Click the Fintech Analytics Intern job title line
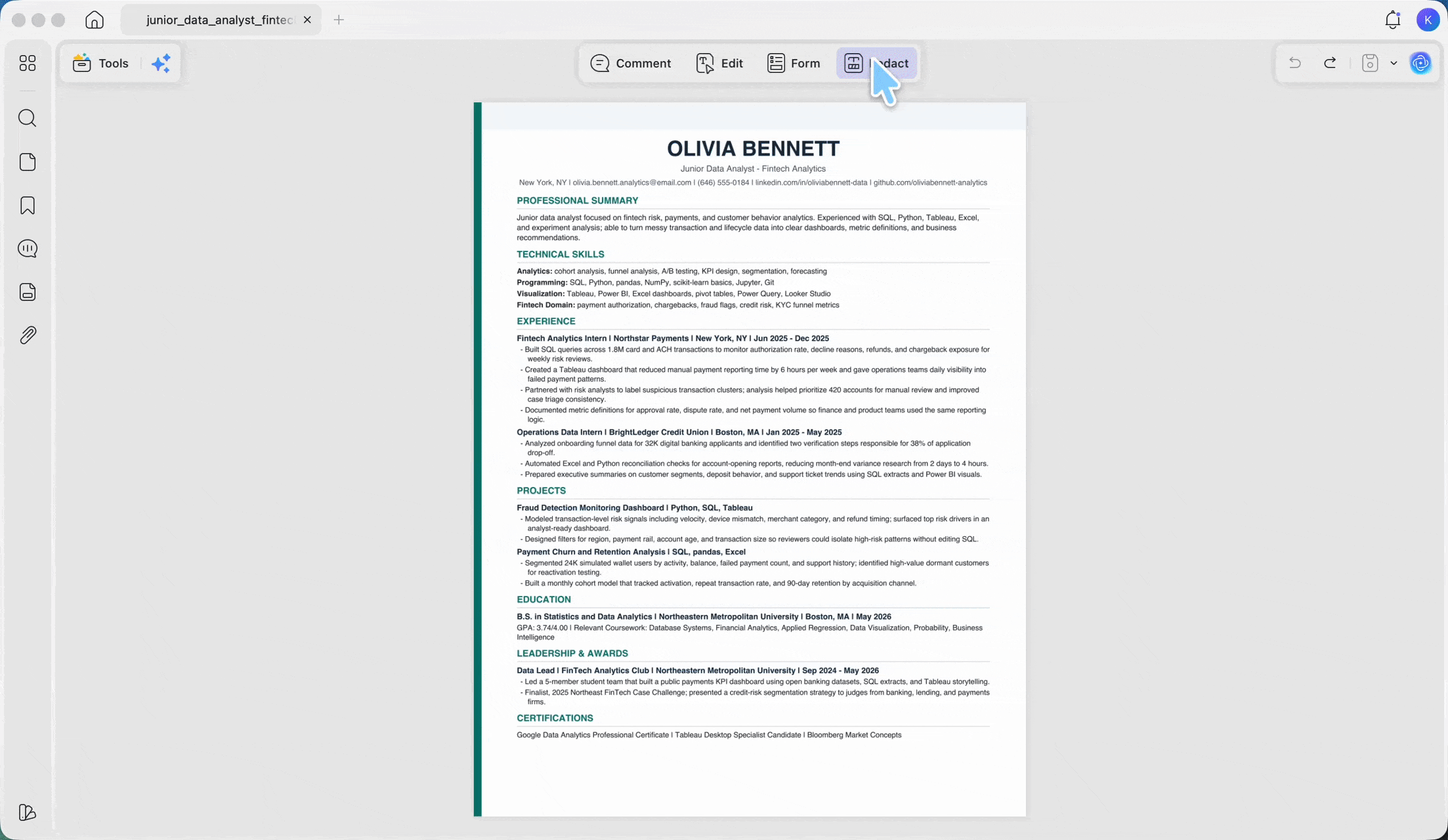The height and width of the screenshot is (840, 1448). pyautogui.click(x=672, y=339)
